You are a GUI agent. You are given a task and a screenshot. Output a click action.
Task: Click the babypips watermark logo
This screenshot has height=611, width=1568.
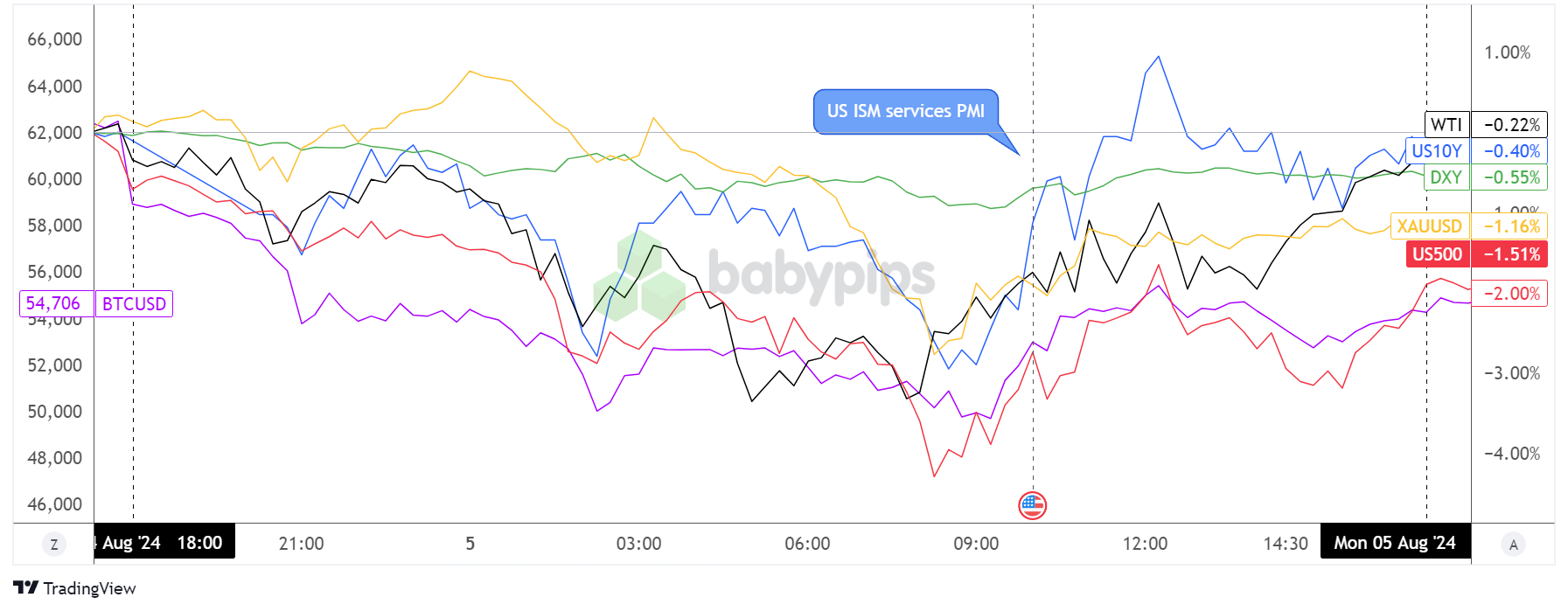[764, 274]
